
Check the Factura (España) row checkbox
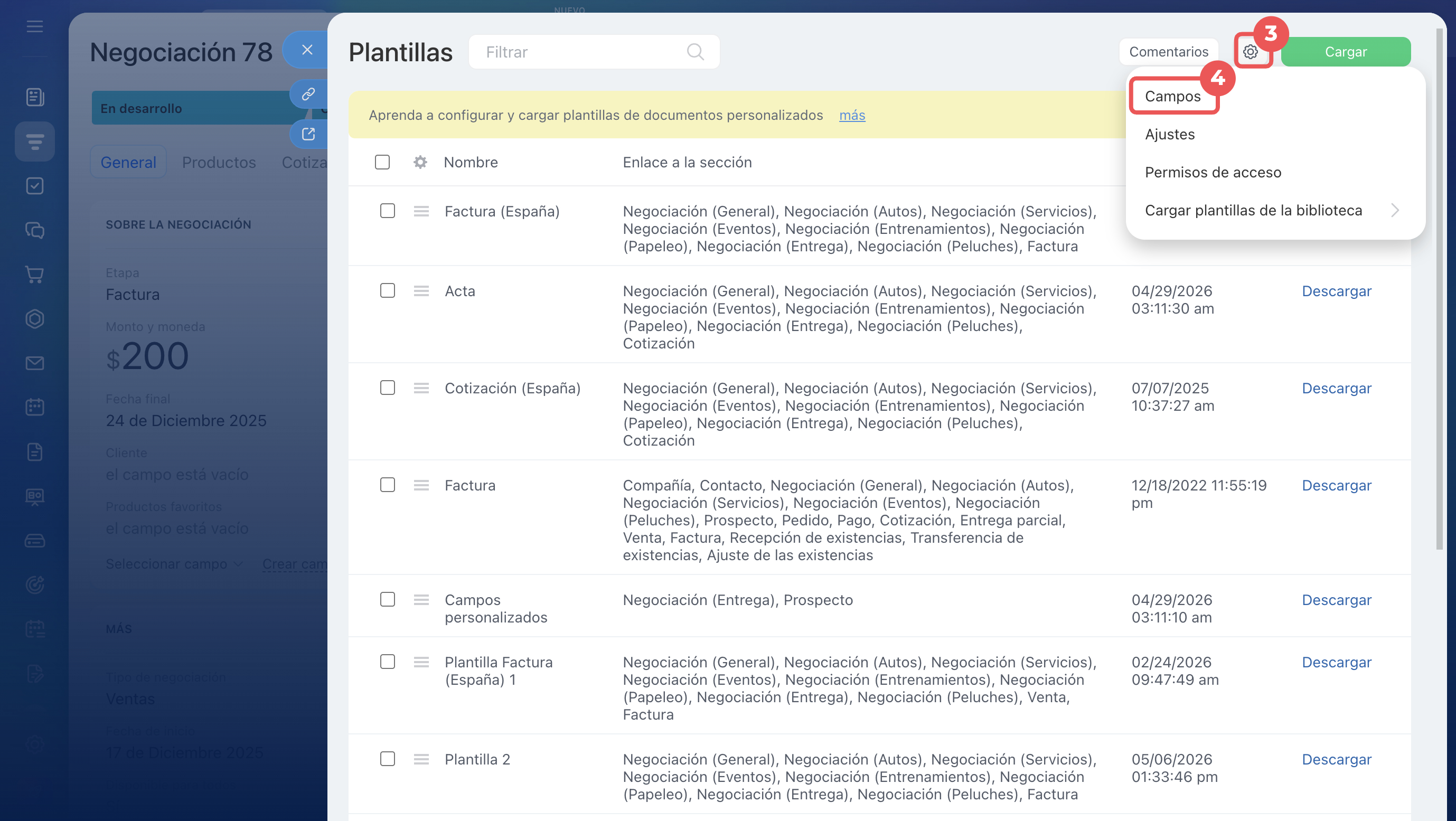pyautogui.click(x=387, y=211)
